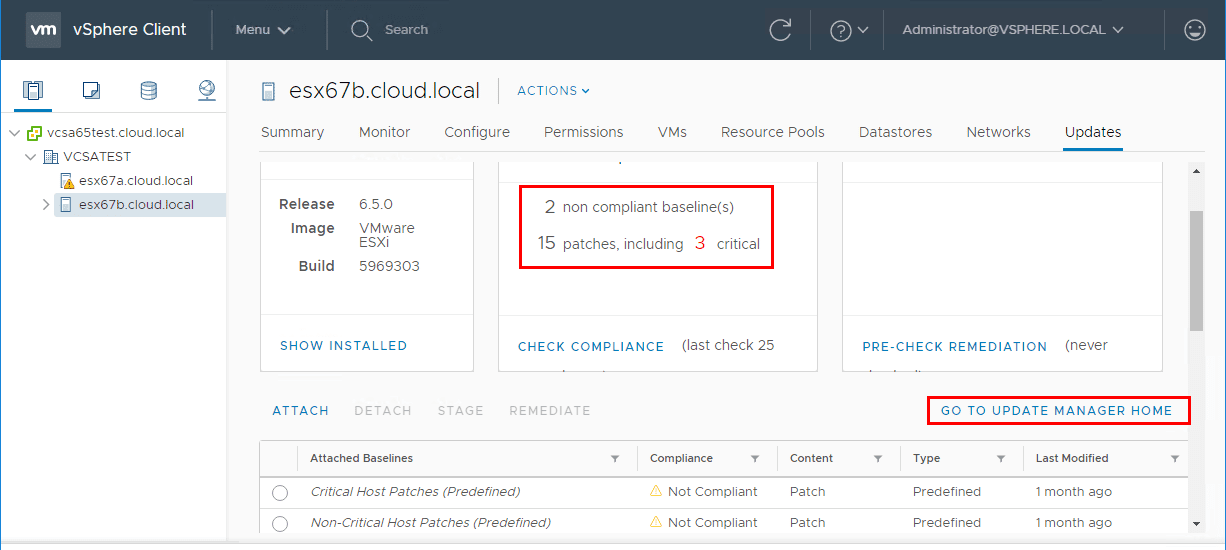Click Go To Update Manager Home
Viewport: 1226px width, 550px height.
[1056, 411]
